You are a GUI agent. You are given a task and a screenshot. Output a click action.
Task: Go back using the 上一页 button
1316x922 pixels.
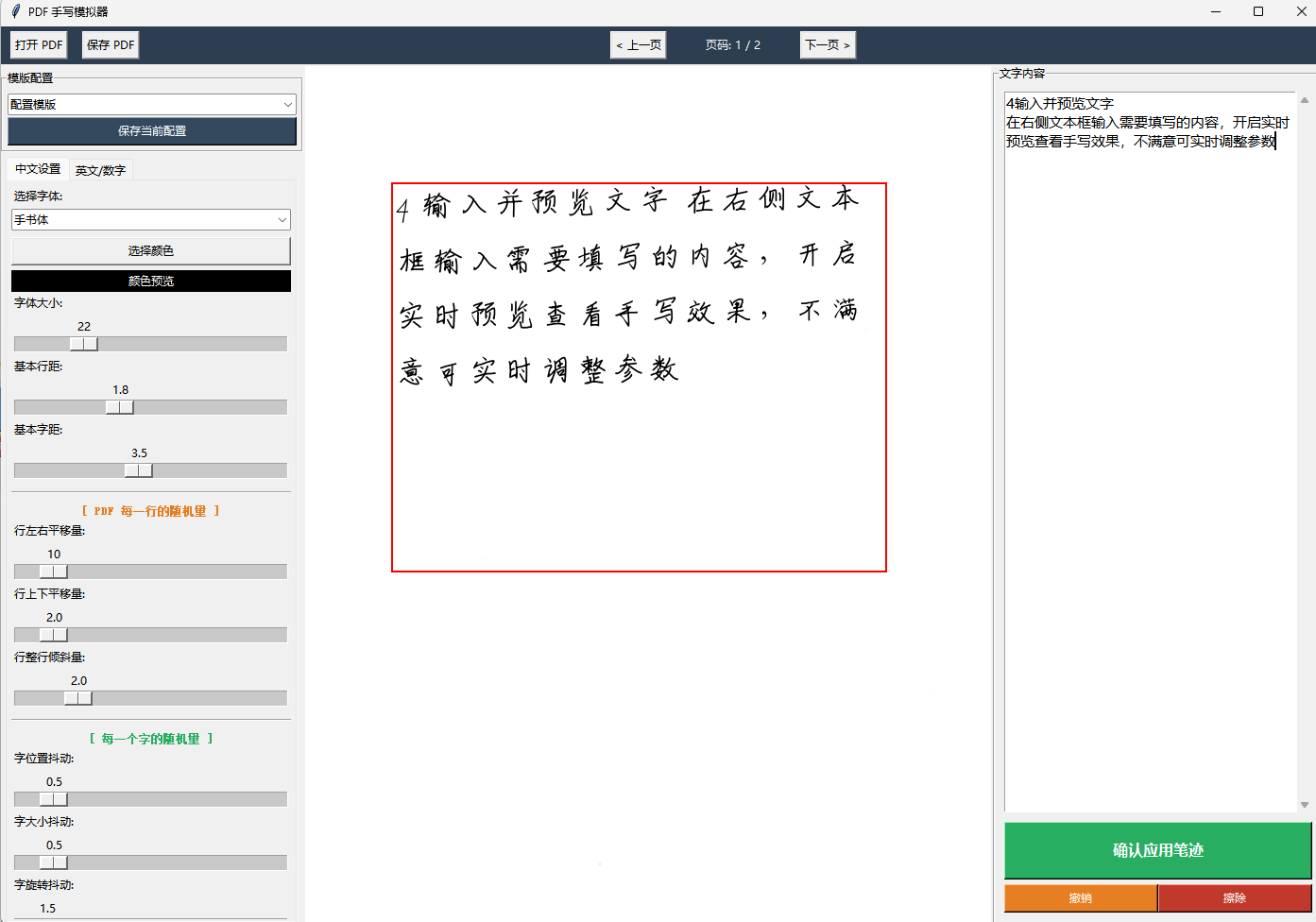pyautogui.click(x=638, y=44)
